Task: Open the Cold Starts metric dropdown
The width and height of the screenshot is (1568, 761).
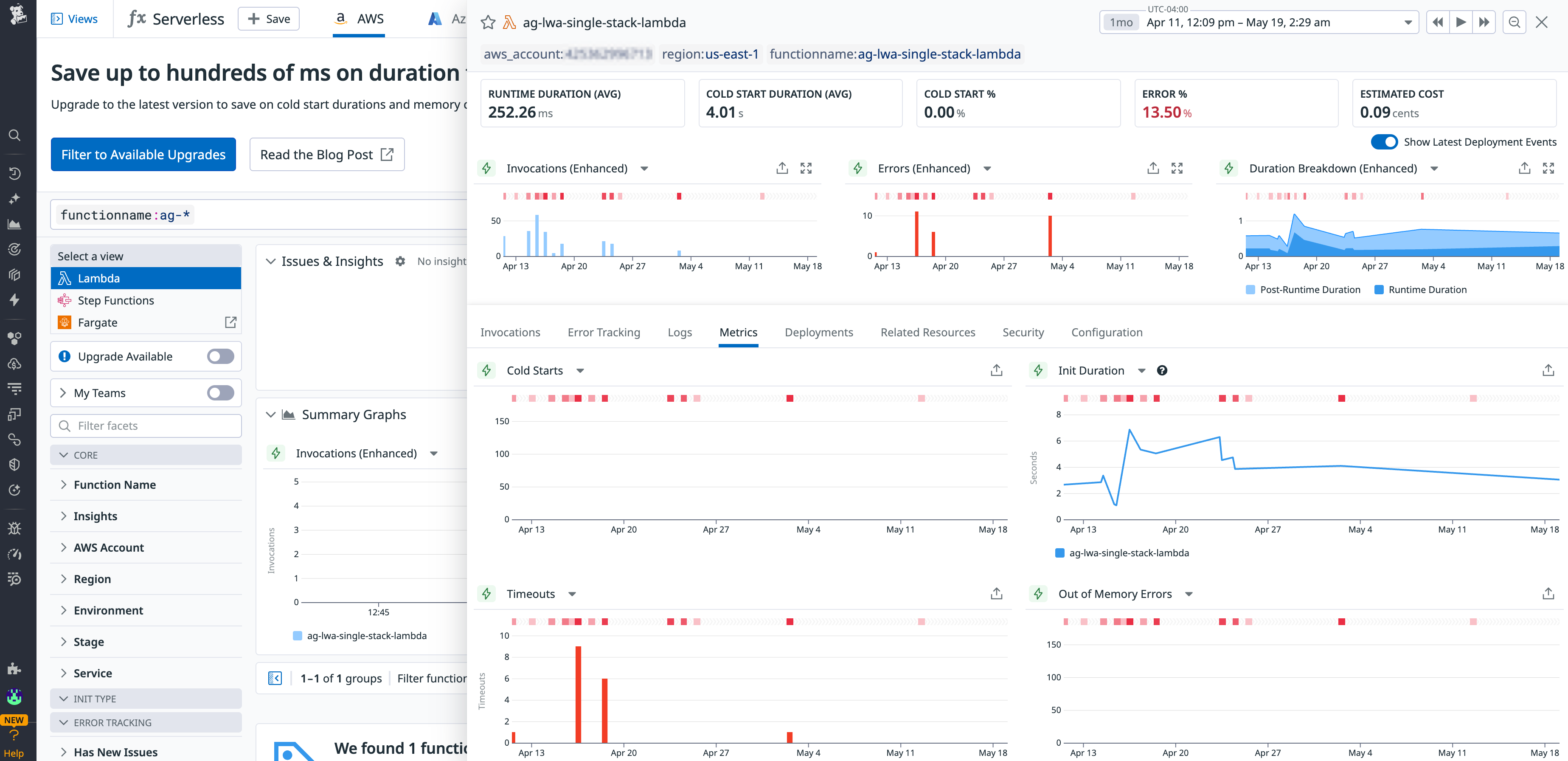Action: tap(580, 370)
